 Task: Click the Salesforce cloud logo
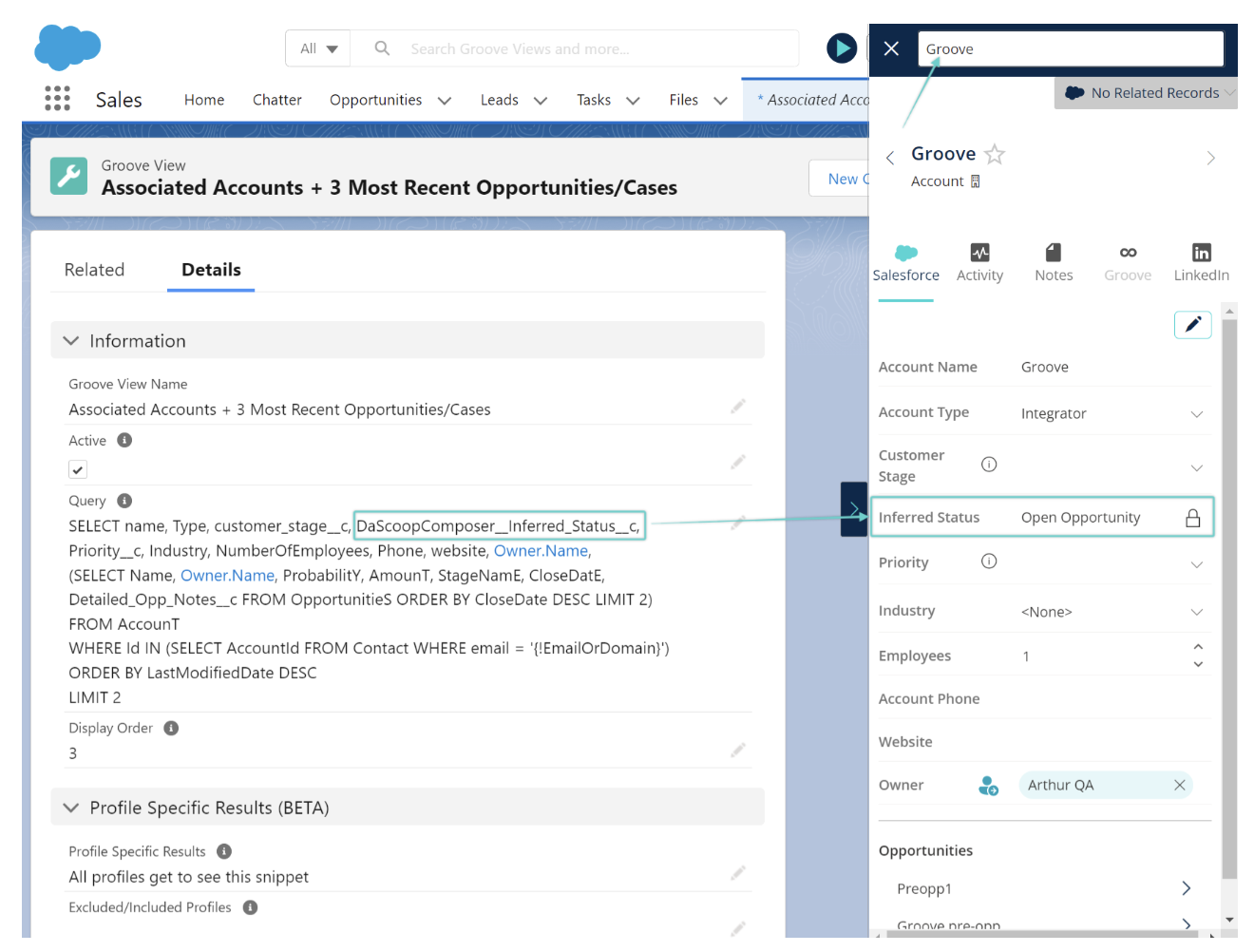point(67,47)
